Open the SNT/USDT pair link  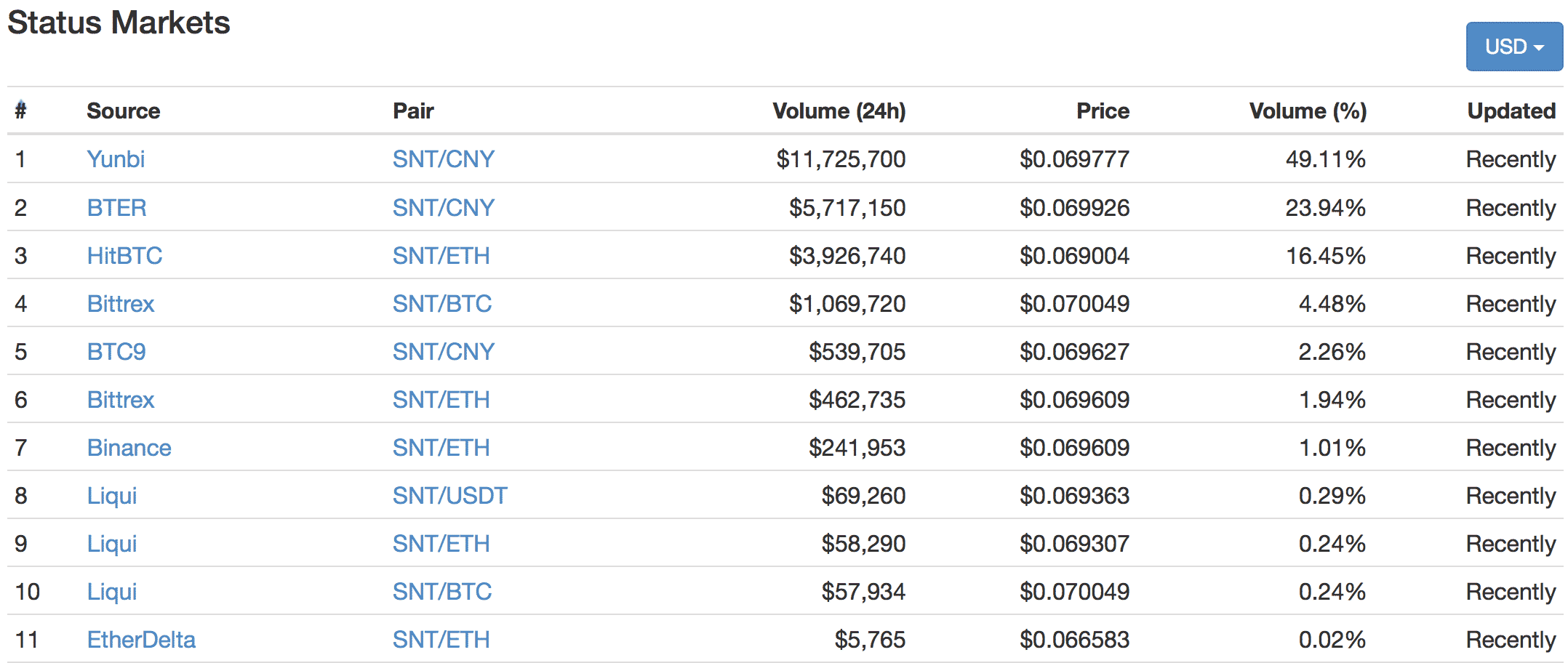tap(450, 495)
